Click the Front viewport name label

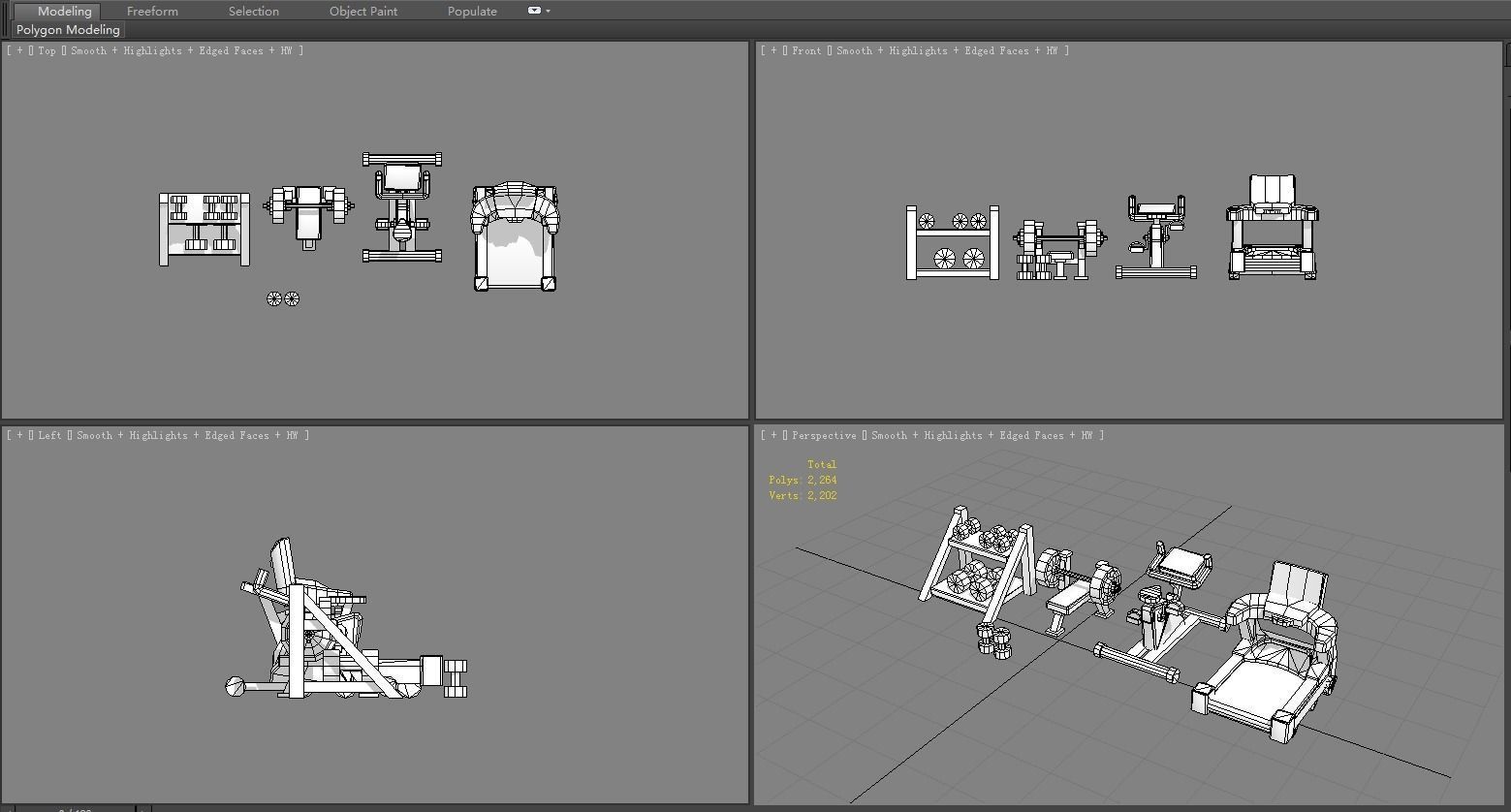[806, 50]
